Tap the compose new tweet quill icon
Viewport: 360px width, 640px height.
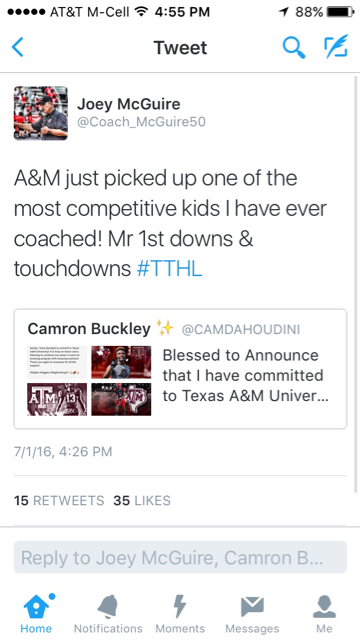(336, 46)
